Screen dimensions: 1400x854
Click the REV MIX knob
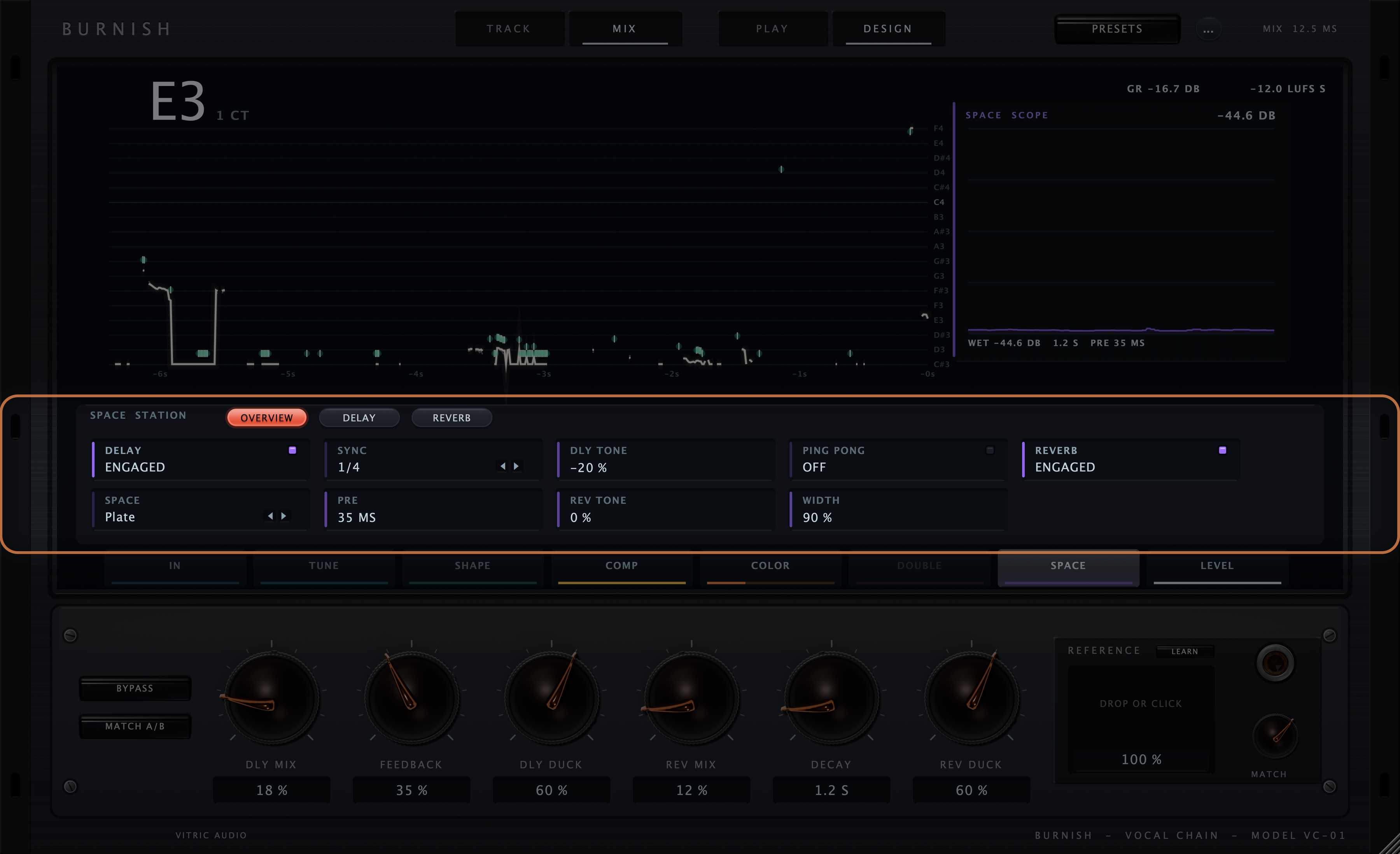pos(691,697)
